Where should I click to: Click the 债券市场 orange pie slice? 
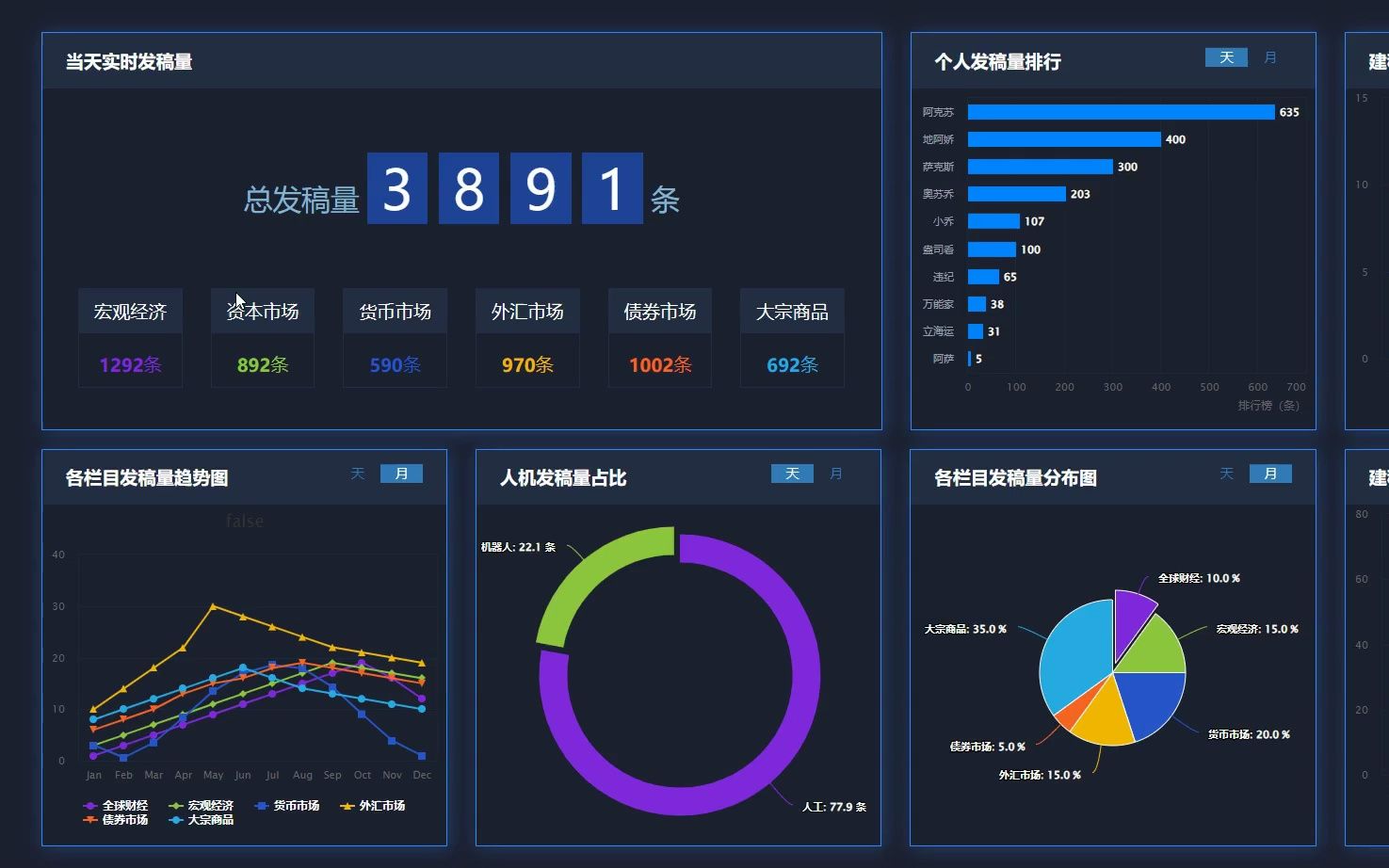pos(1071,715)
